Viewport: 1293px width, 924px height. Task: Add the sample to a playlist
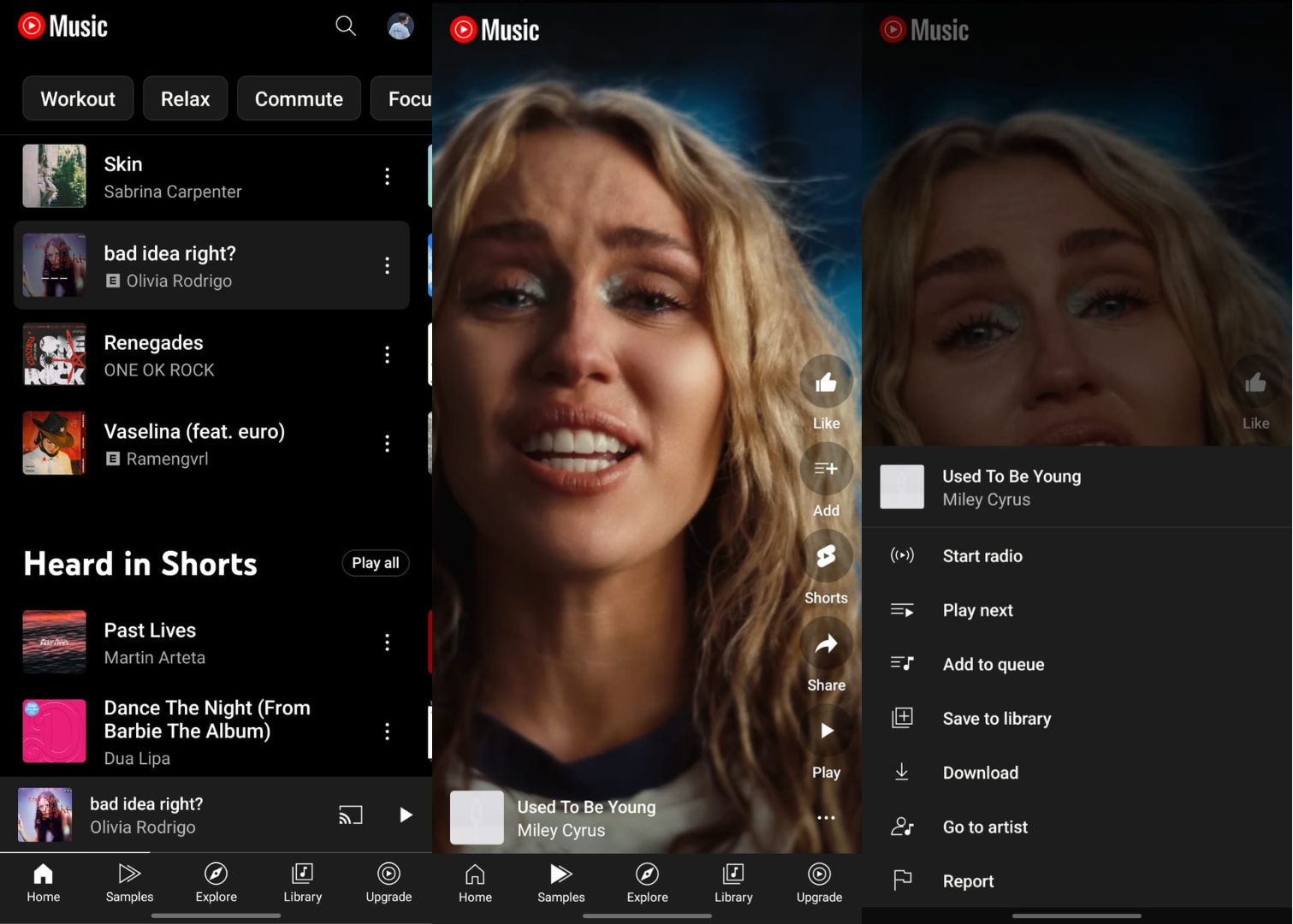coord(826,470)
